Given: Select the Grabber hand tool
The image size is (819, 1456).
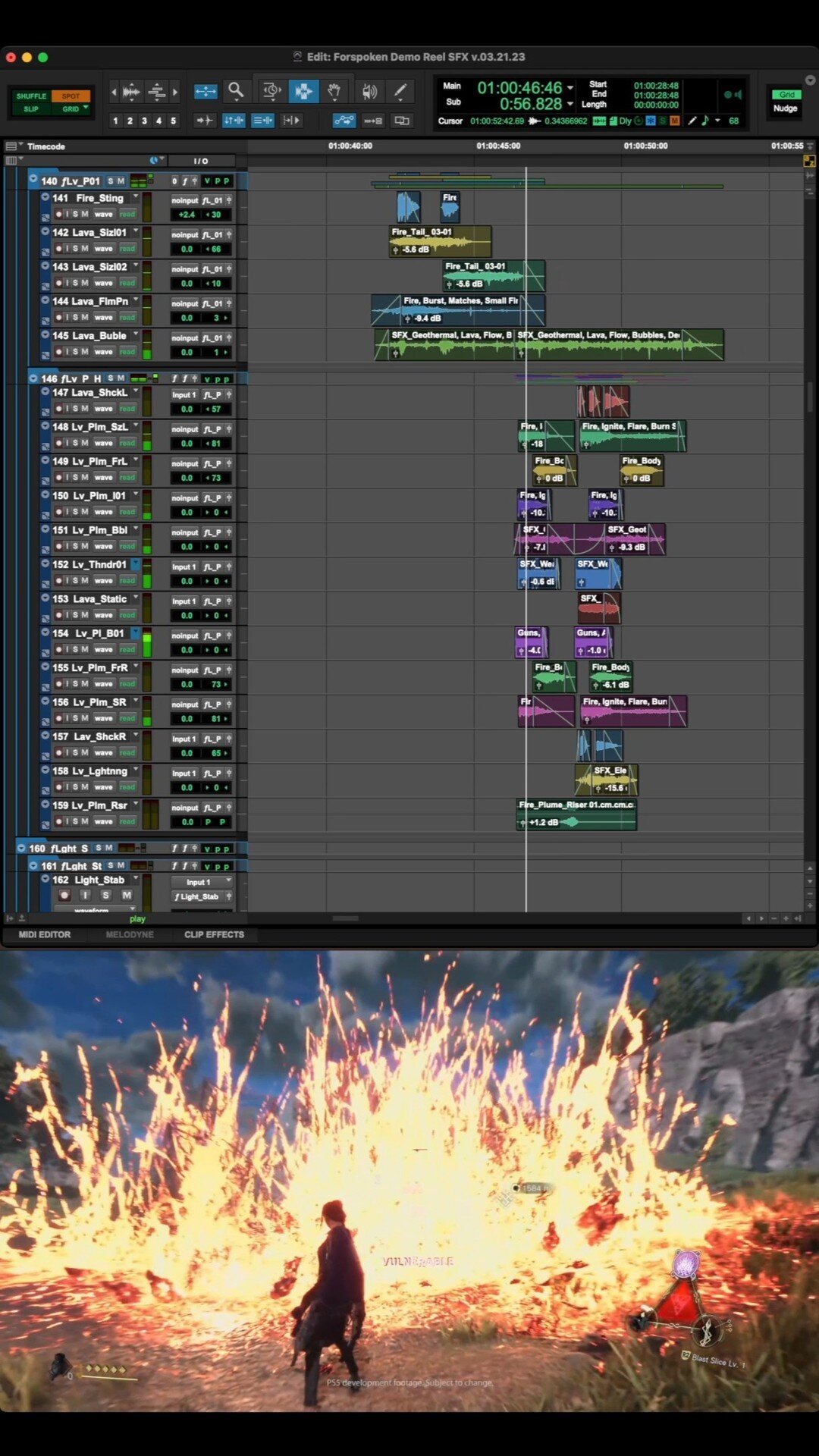Looking at the screenshot, I should tap(334, 92).
